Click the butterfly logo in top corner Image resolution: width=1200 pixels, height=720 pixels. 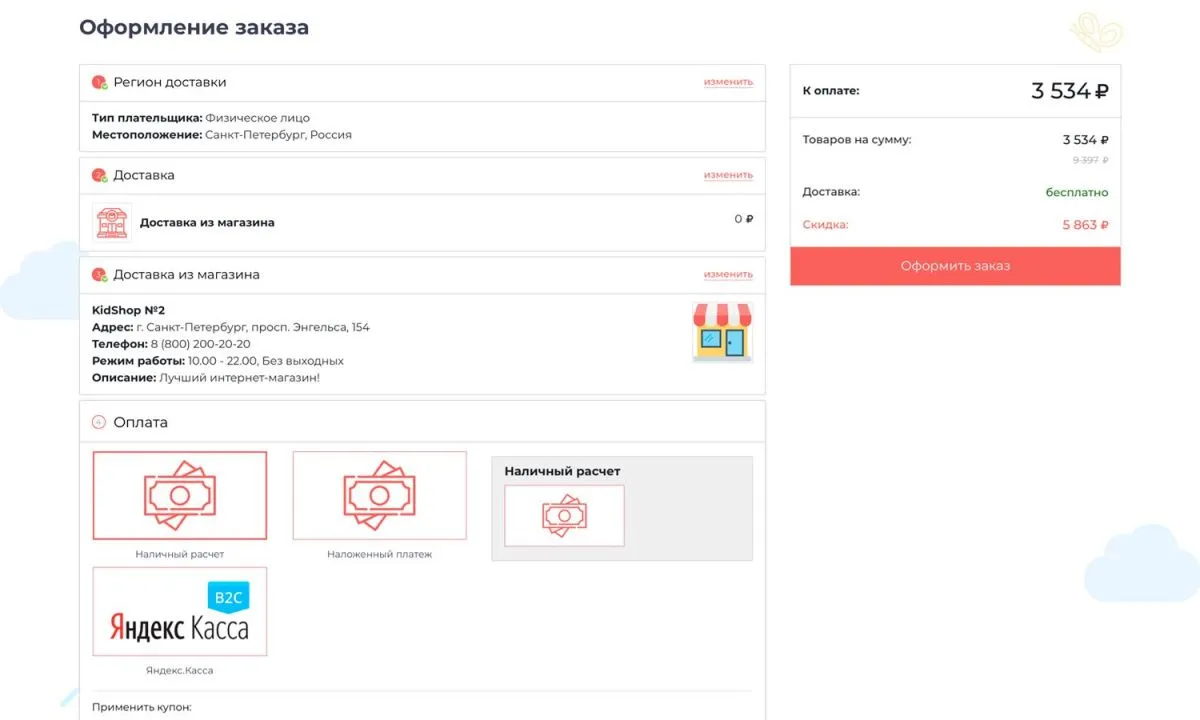tap(1096, 30)
